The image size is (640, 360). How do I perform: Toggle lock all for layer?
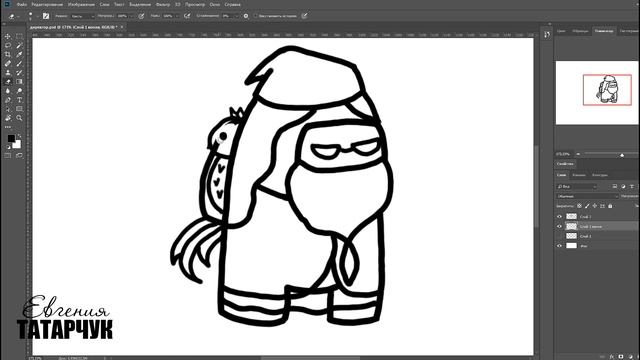tap(610, 206)
